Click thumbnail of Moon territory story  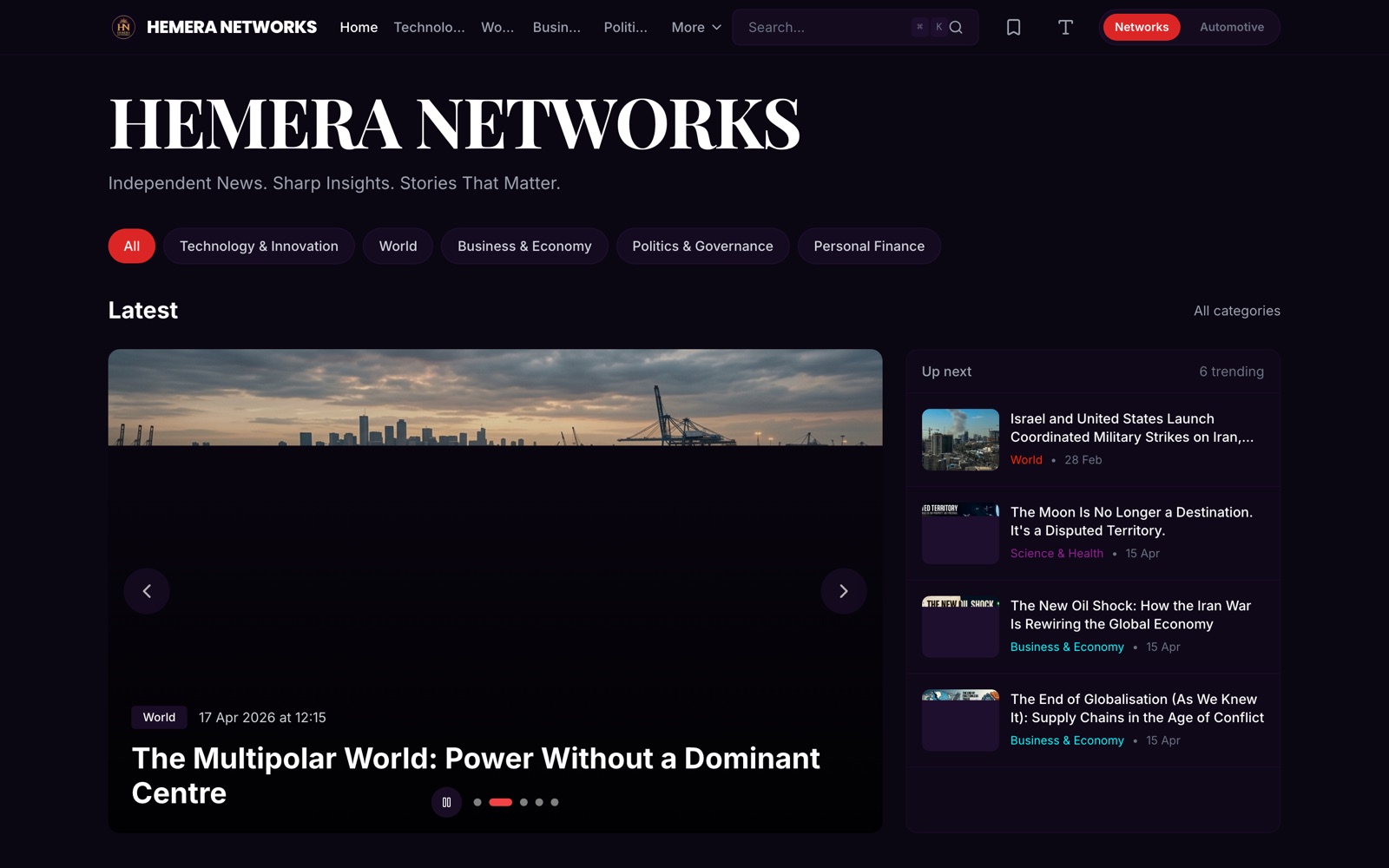click(x=960, y=533)
